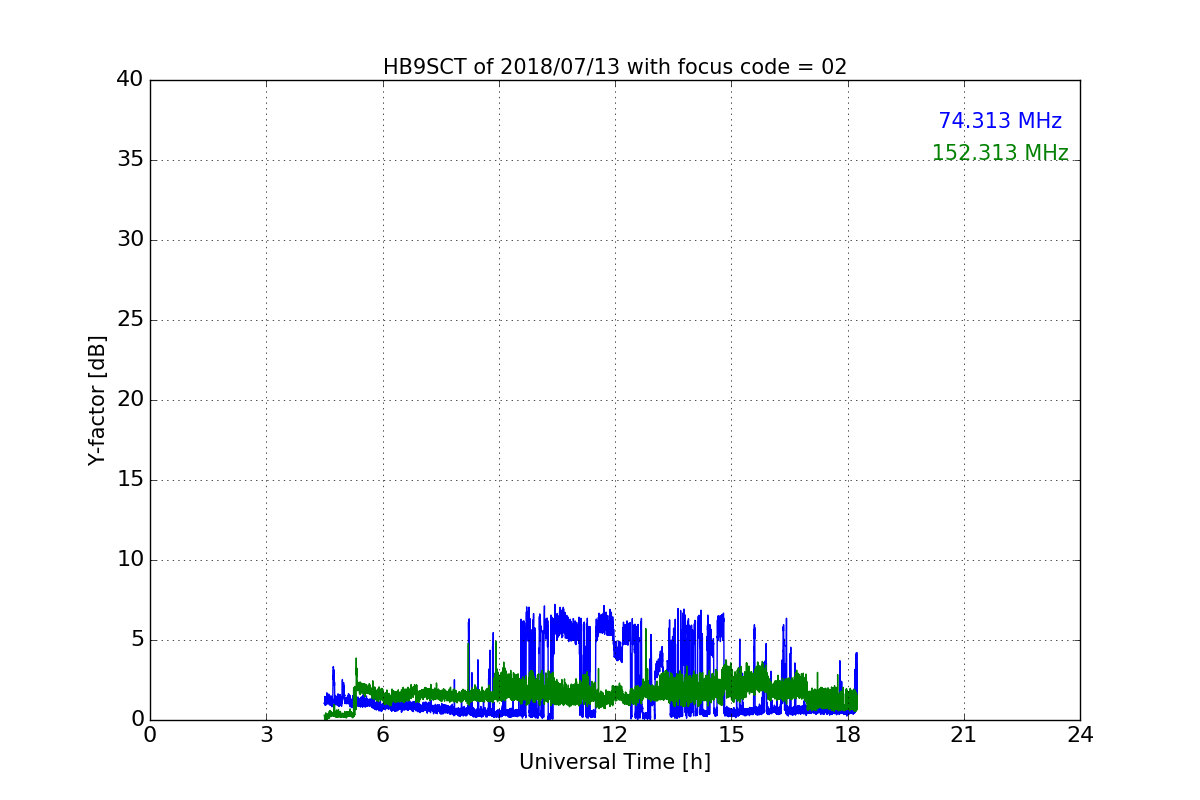The height and width of the screenshot is (800, 1200).
Task: Click y-axis tick label 10
Action: pos(130,560)
